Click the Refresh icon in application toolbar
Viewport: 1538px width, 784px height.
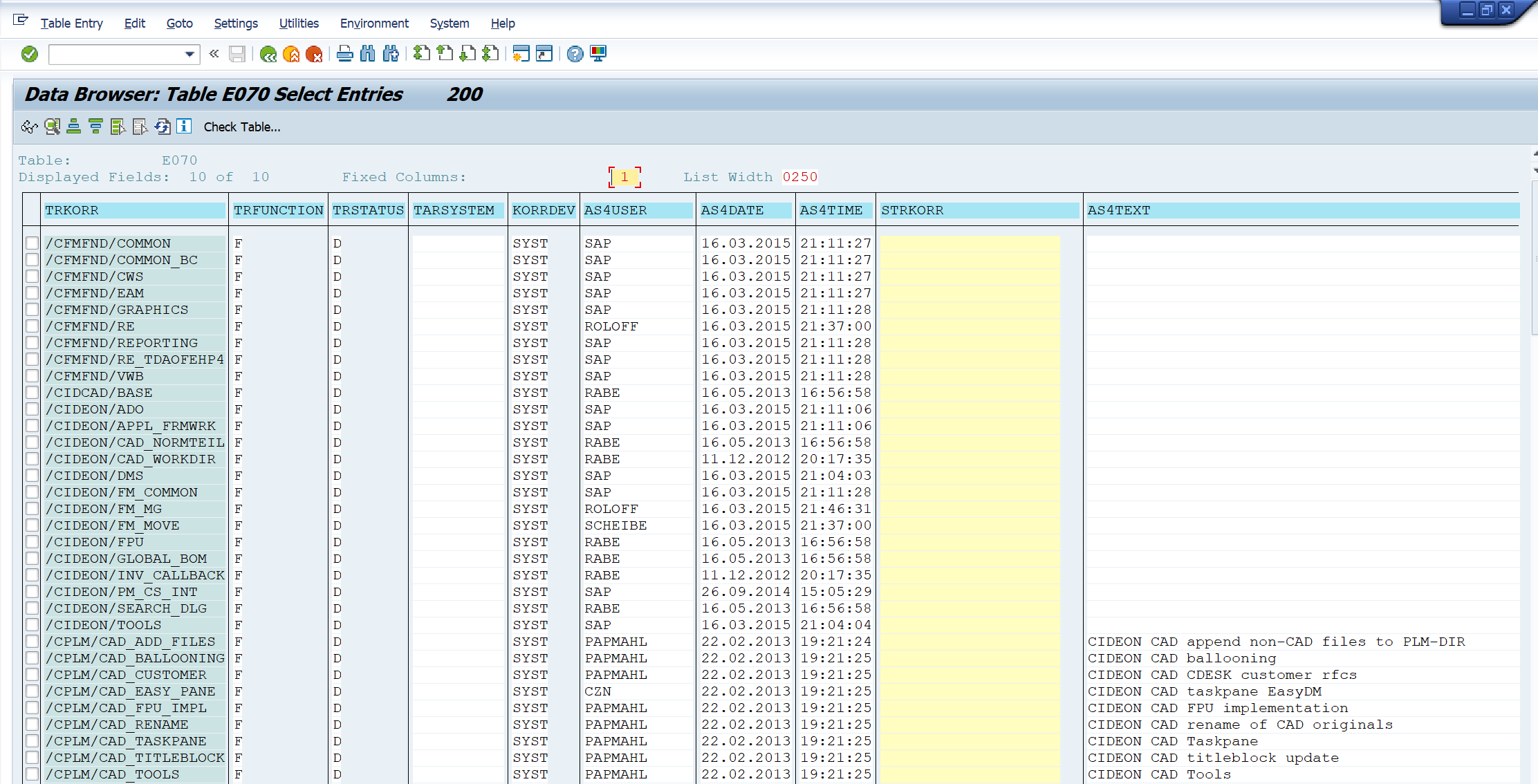pos(162,127)
